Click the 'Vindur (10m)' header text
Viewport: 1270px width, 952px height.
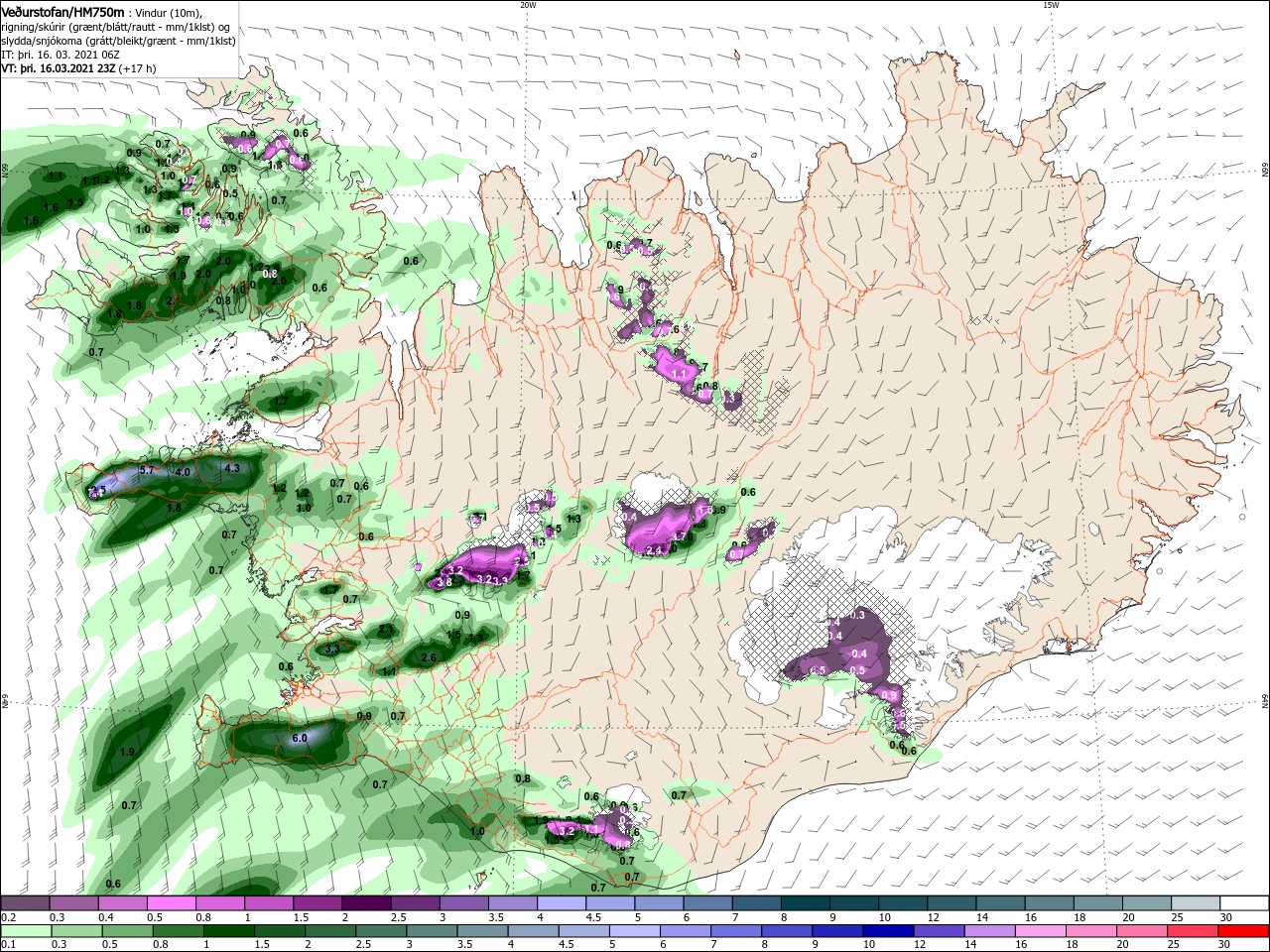point(168,12)
